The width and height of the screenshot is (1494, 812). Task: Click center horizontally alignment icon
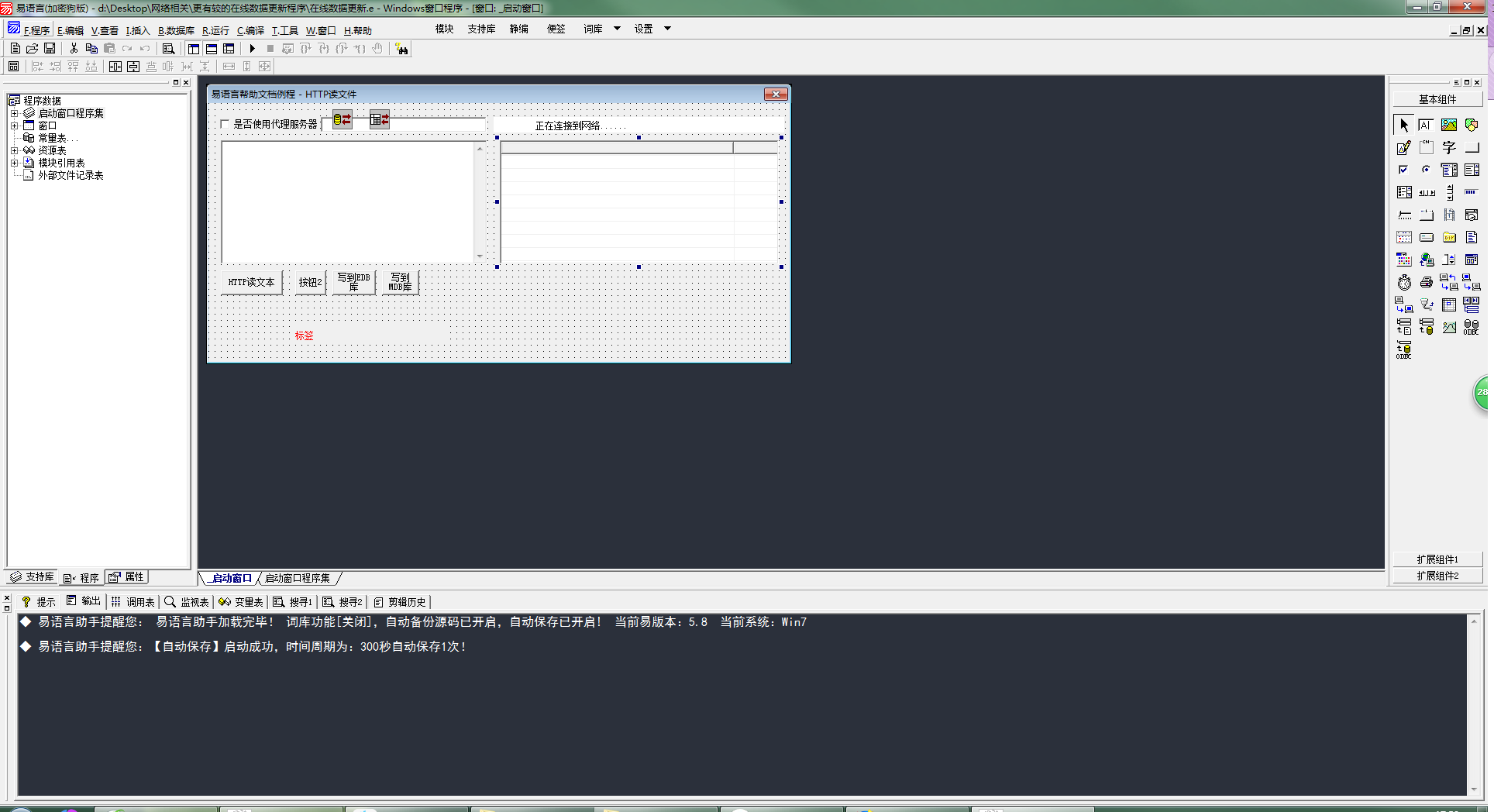115,67
